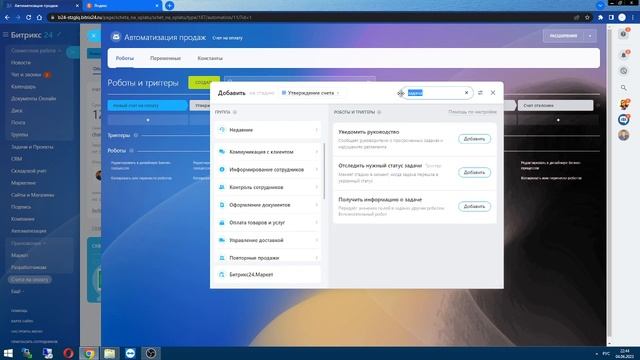
Task: Open the search magnifier in right panel
Action: (624, 87)
